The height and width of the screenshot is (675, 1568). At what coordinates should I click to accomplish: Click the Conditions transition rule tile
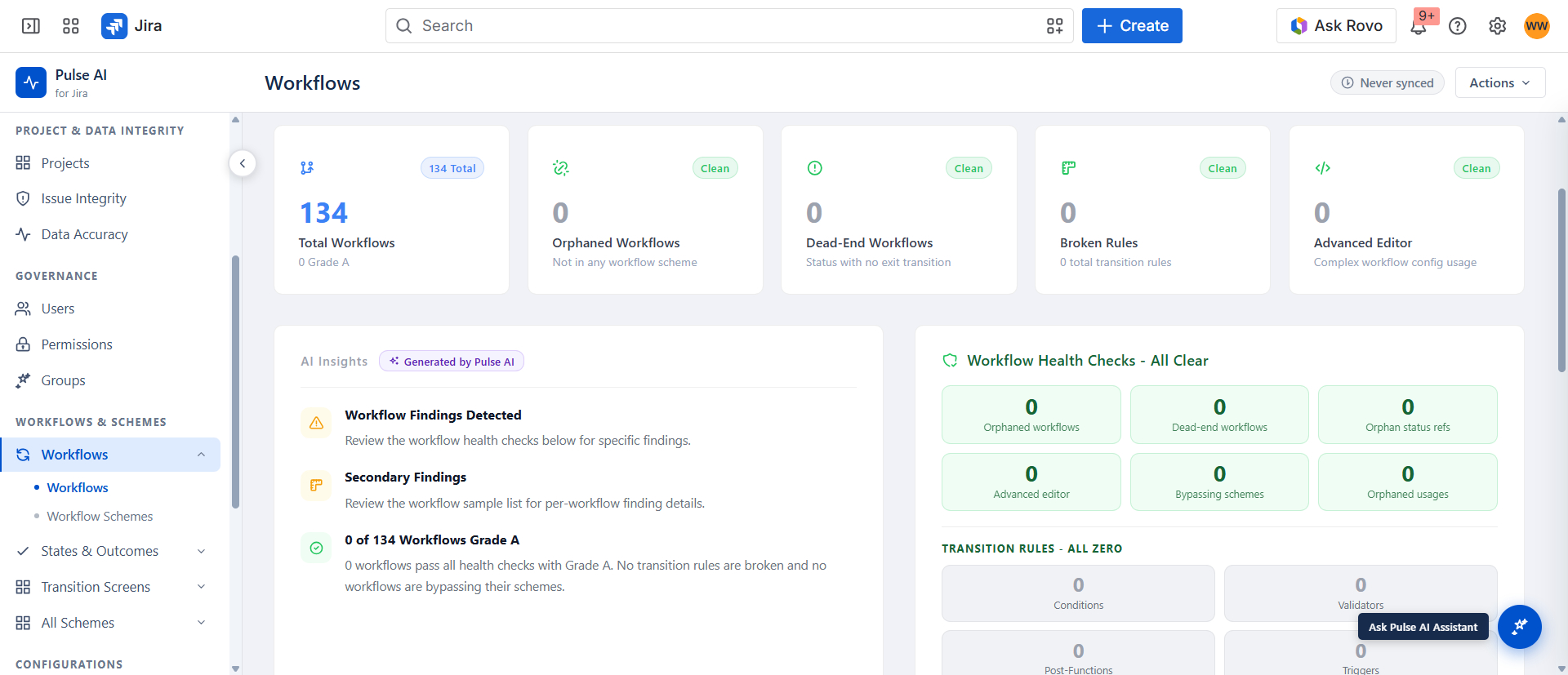(1078, 593)
